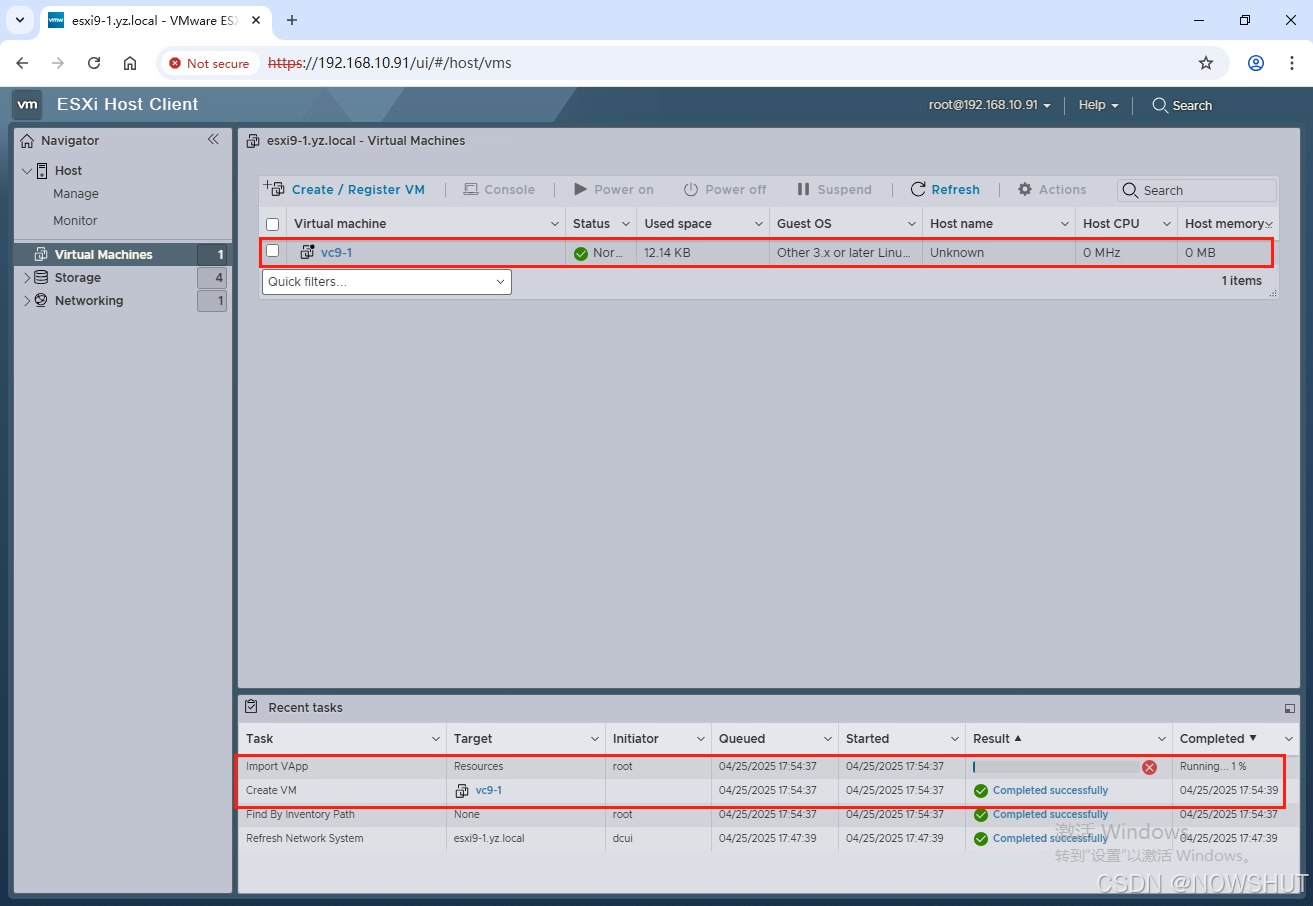Click the Refresh circular arrow icon
Image resolution: width=1313 pixels, height=906 pixels.
click(918, 189)
